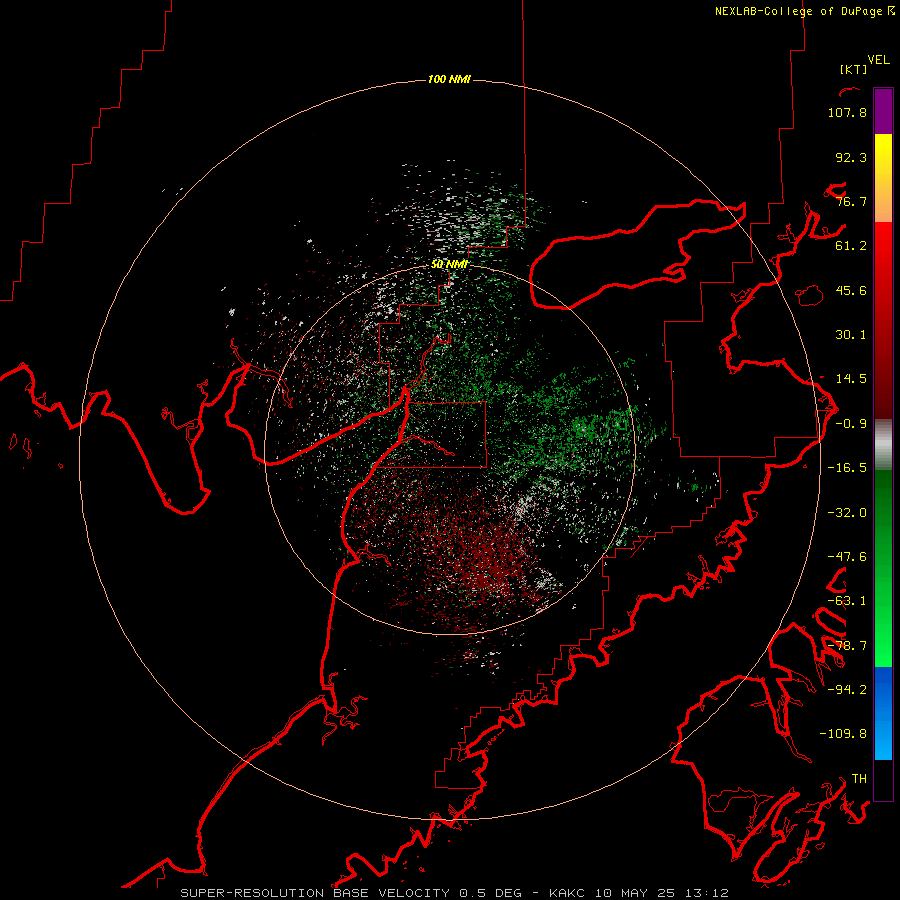Click the -0.9 velocity scale value
900x900 pixels.
pyautogui.click(x=851, y=424)
